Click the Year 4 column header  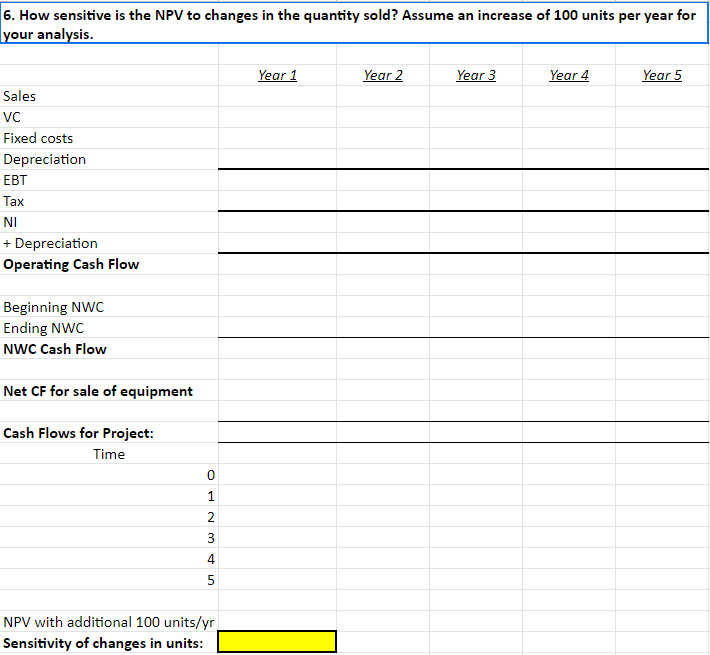pyautogui.click(x=569, y=75)
